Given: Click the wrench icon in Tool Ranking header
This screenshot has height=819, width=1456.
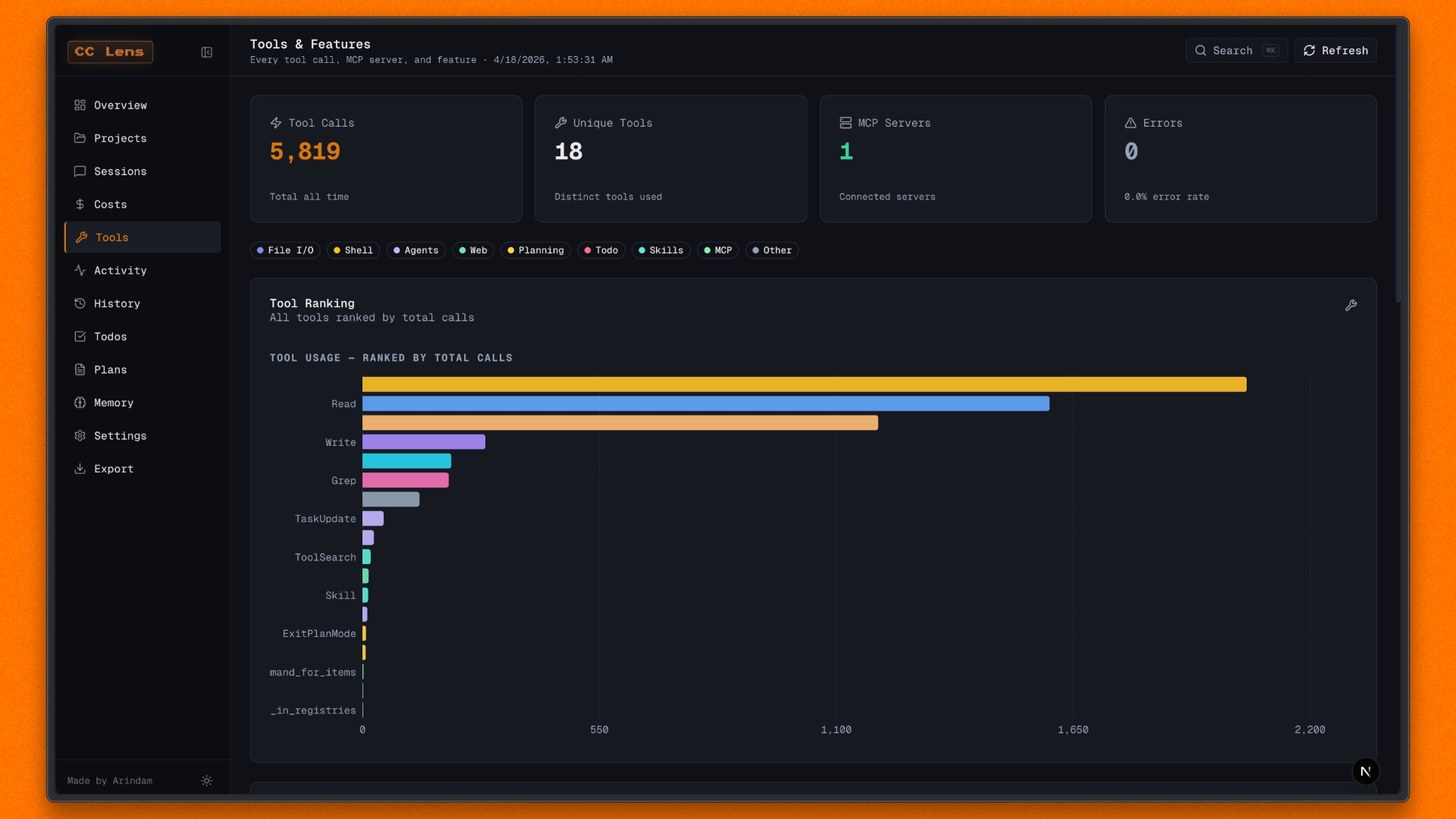Looking at the screenshot, I should [x=1351, y=306].
